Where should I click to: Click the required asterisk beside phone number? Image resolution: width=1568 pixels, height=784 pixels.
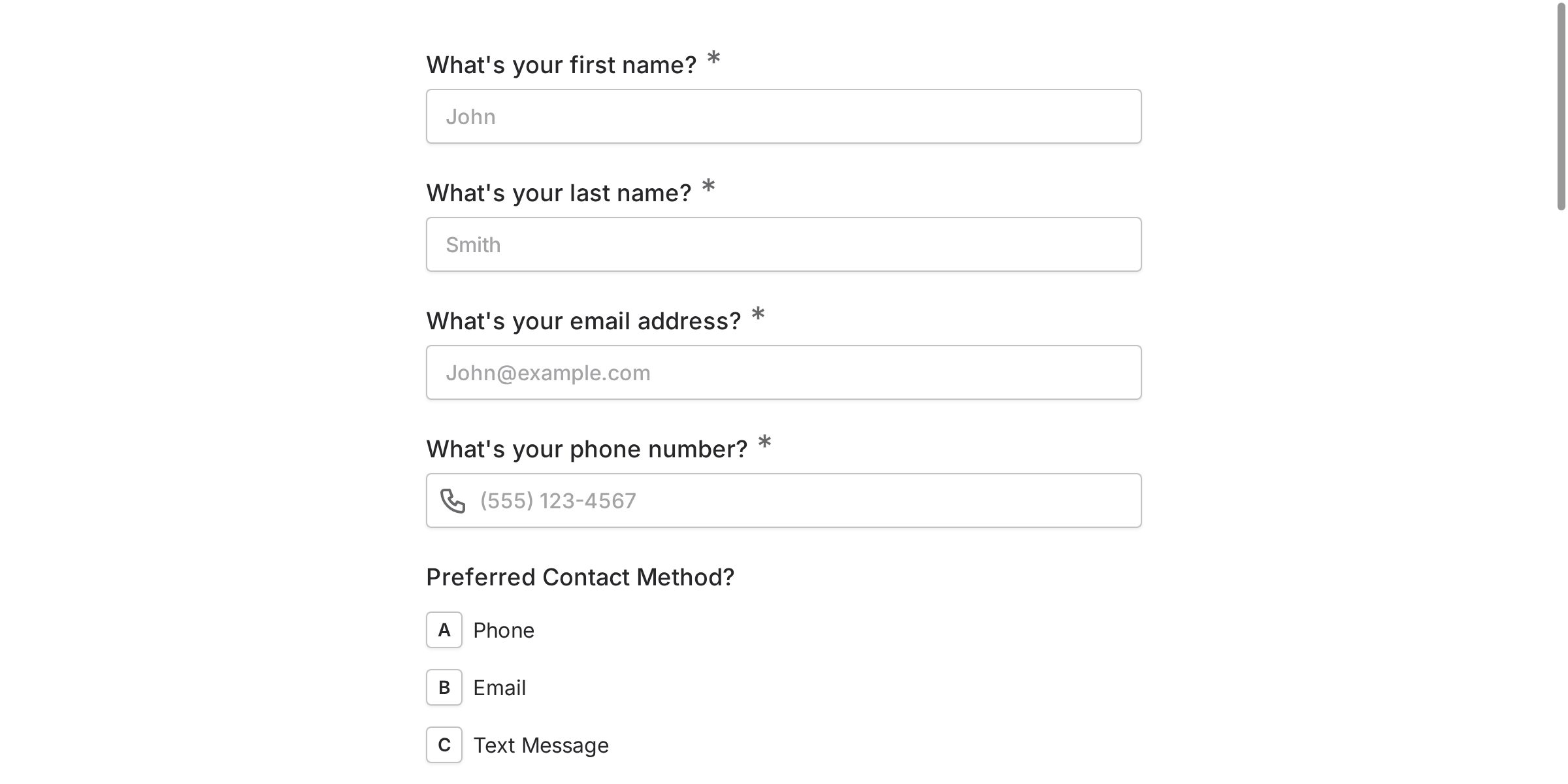click(x=764, y=442)
